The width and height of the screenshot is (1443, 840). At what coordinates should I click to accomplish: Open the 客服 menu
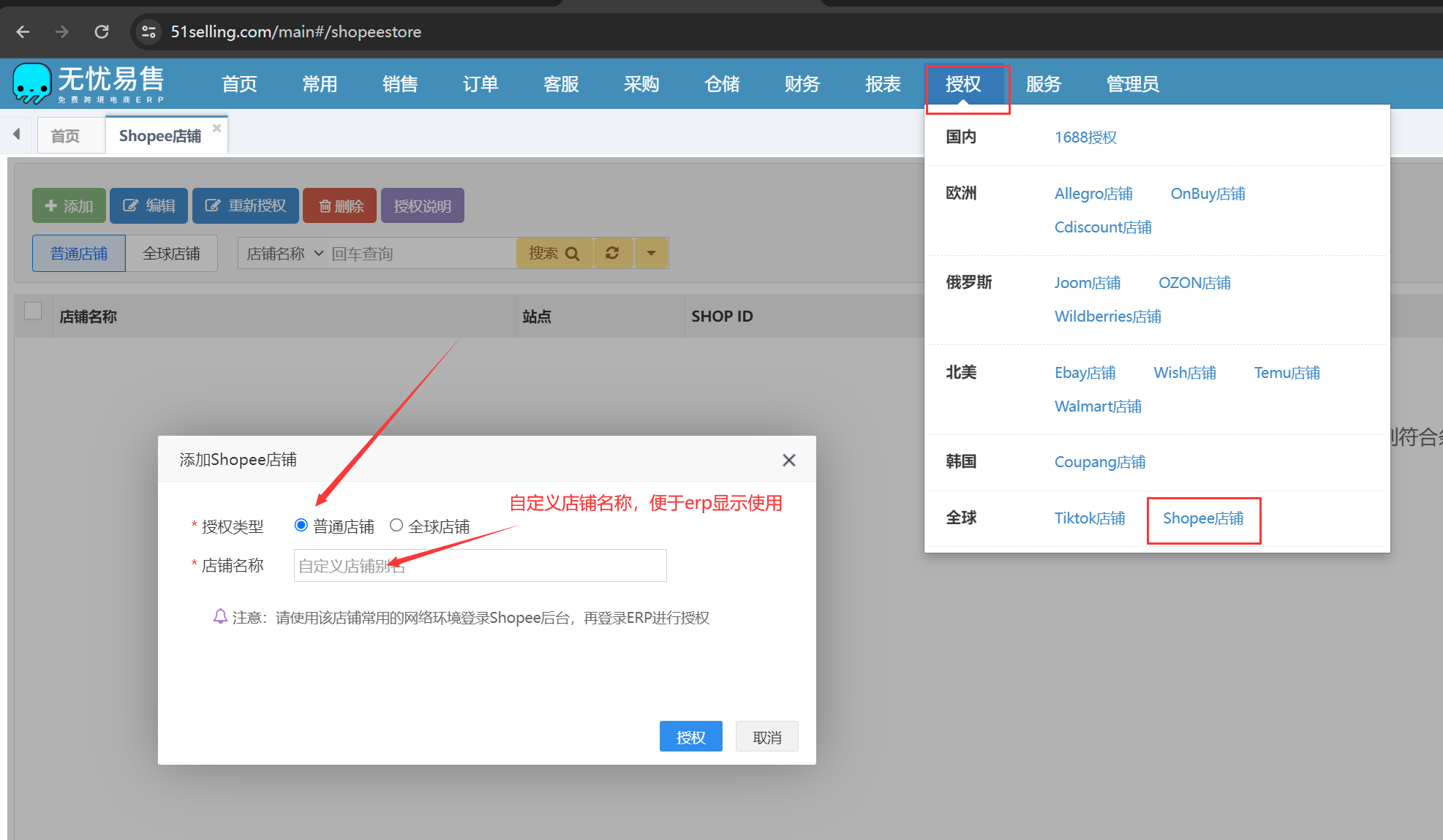click(561, 84)
